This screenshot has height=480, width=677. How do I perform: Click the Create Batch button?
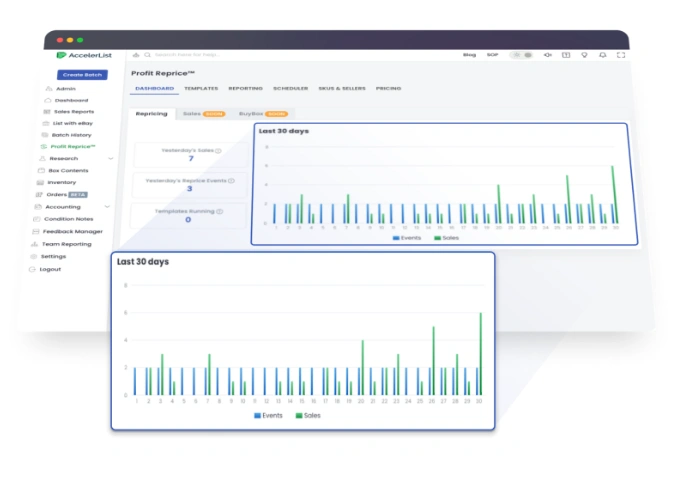[x=82, y=75]
